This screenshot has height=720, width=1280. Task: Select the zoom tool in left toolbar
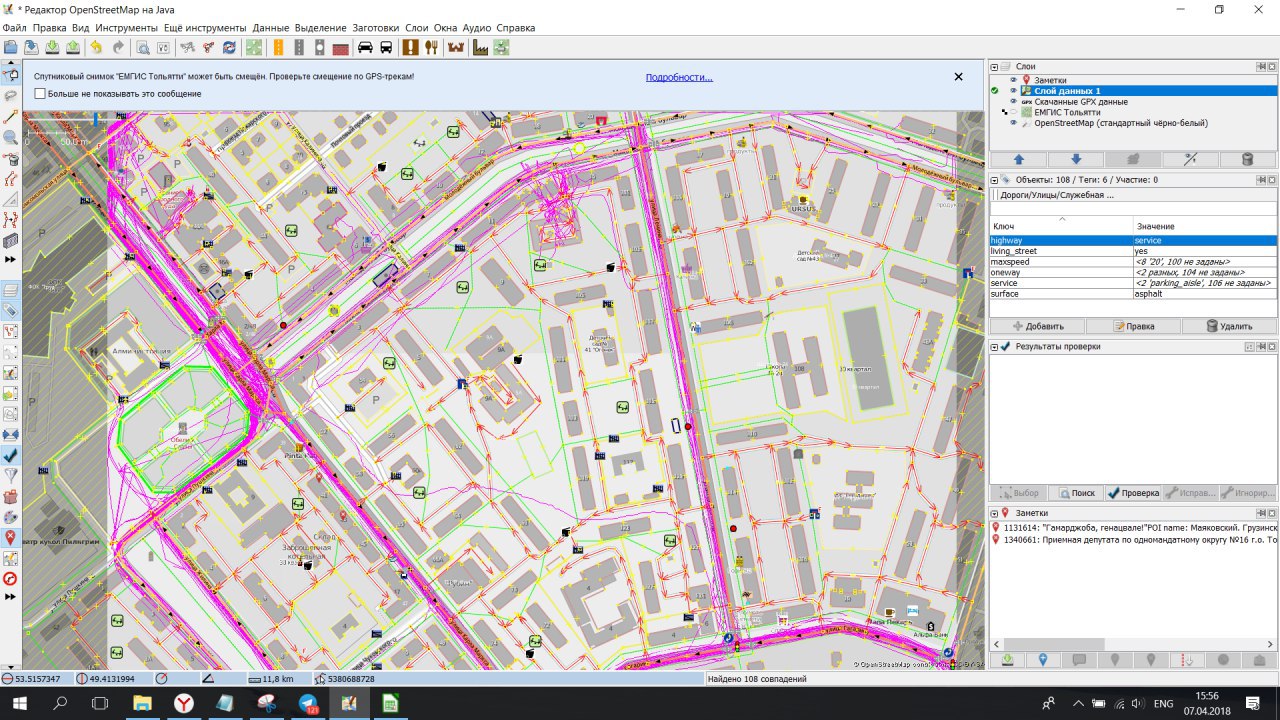coord(11,137)
